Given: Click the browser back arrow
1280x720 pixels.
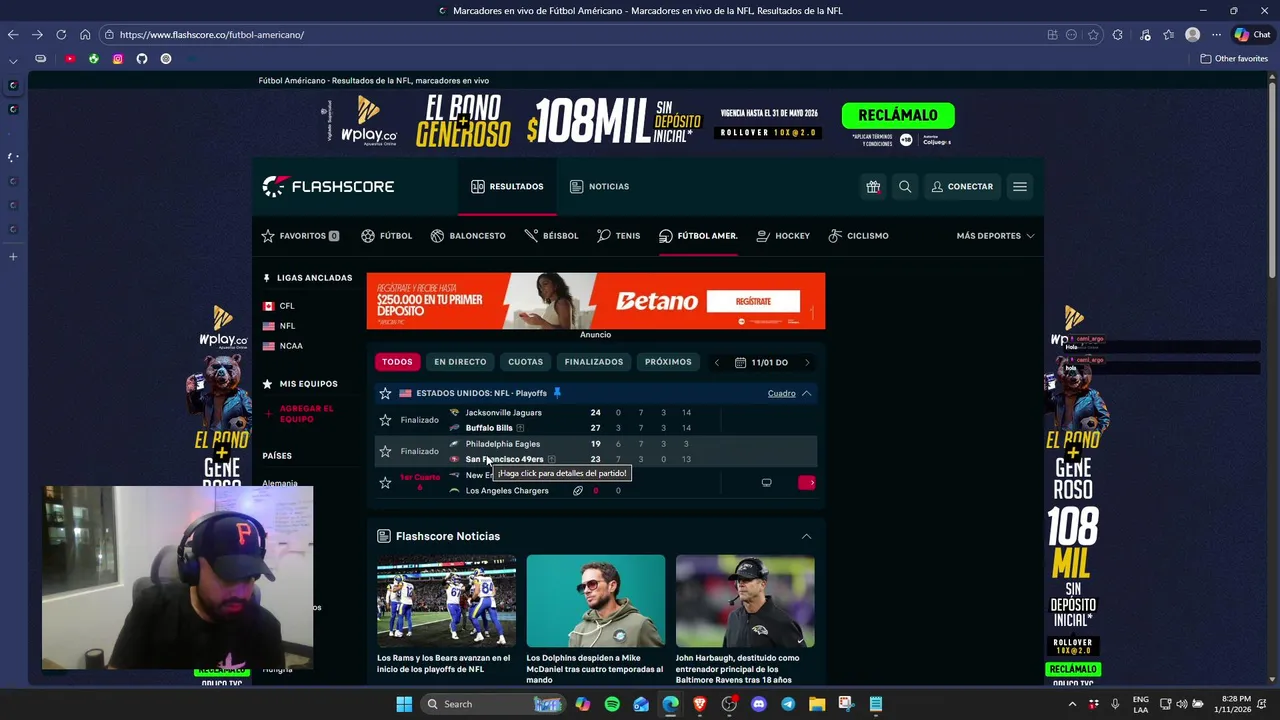Looking at the screenshot, I should point(13,34).
